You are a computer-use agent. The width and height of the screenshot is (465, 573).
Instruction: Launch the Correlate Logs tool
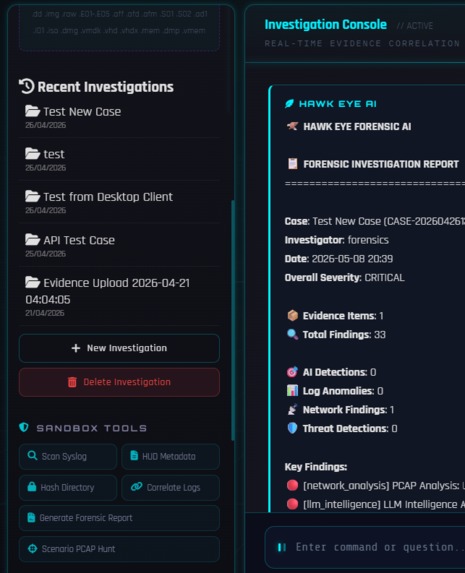point(170,487)
